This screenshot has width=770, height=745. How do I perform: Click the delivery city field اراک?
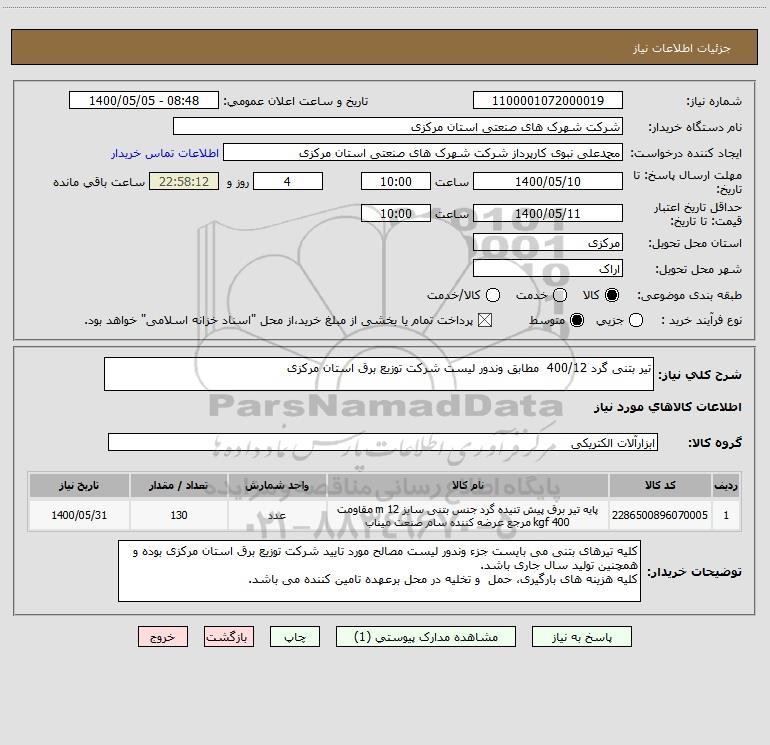coord(548,269)
